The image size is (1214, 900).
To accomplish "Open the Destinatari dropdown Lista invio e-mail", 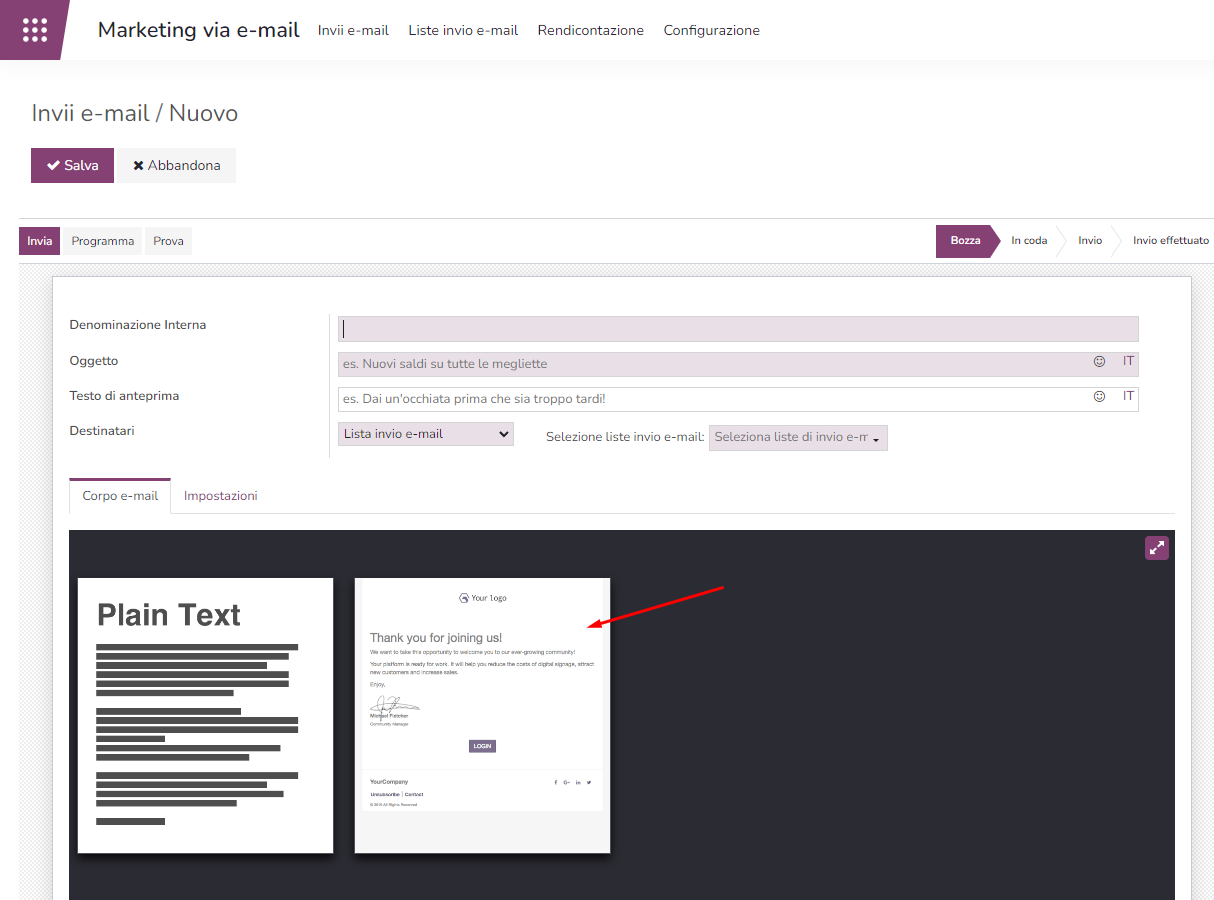I will click(425, 434).
